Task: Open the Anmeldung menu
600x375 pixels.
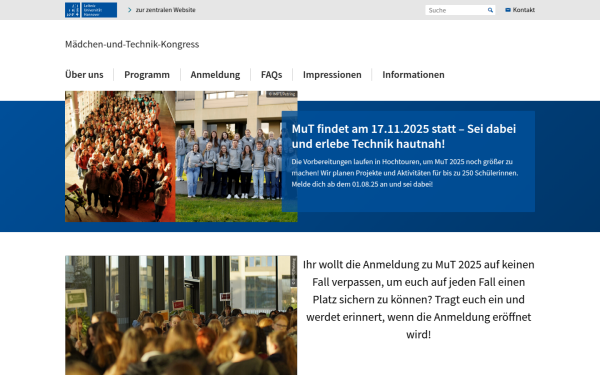Action: 215,75
